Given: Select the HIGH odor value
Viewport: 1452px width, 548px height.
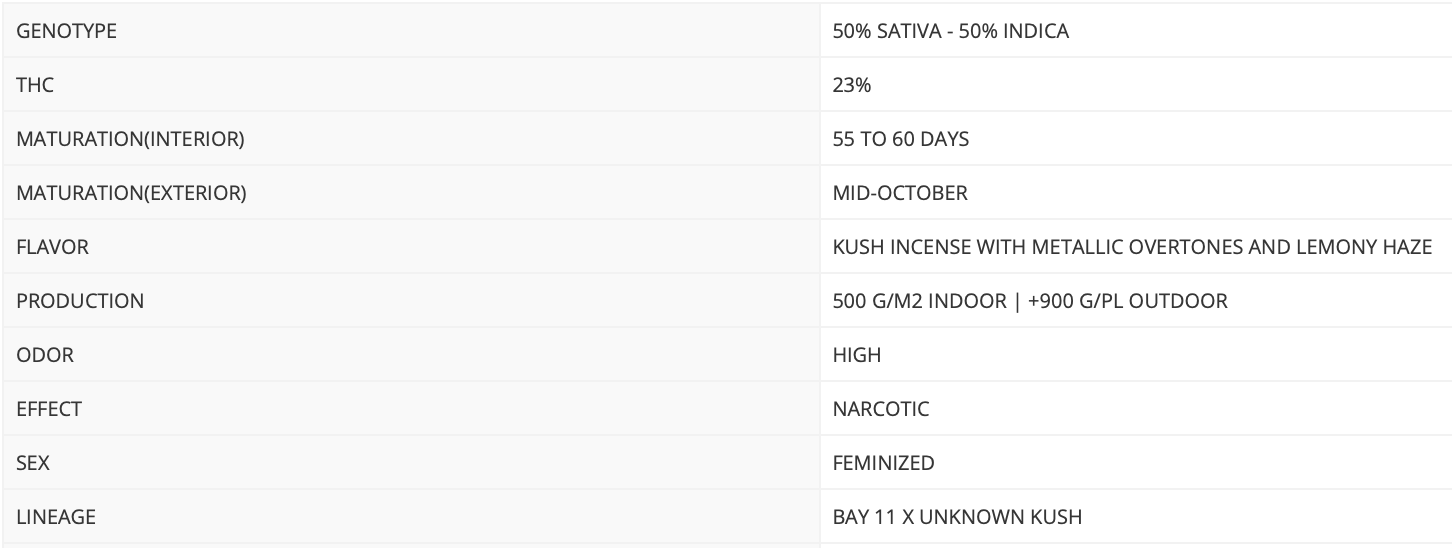Looking at the screenshot, I should click(856, 355).
